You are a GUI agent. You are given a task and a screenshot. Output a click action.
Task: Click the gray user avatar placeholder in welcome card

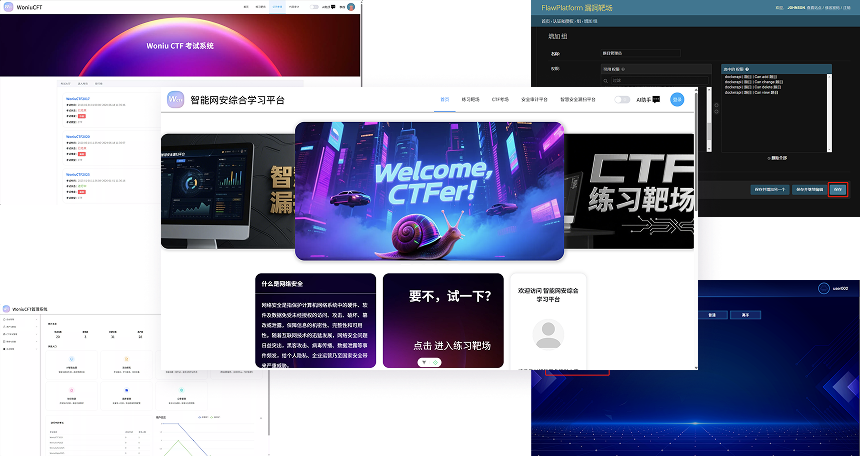548,334
